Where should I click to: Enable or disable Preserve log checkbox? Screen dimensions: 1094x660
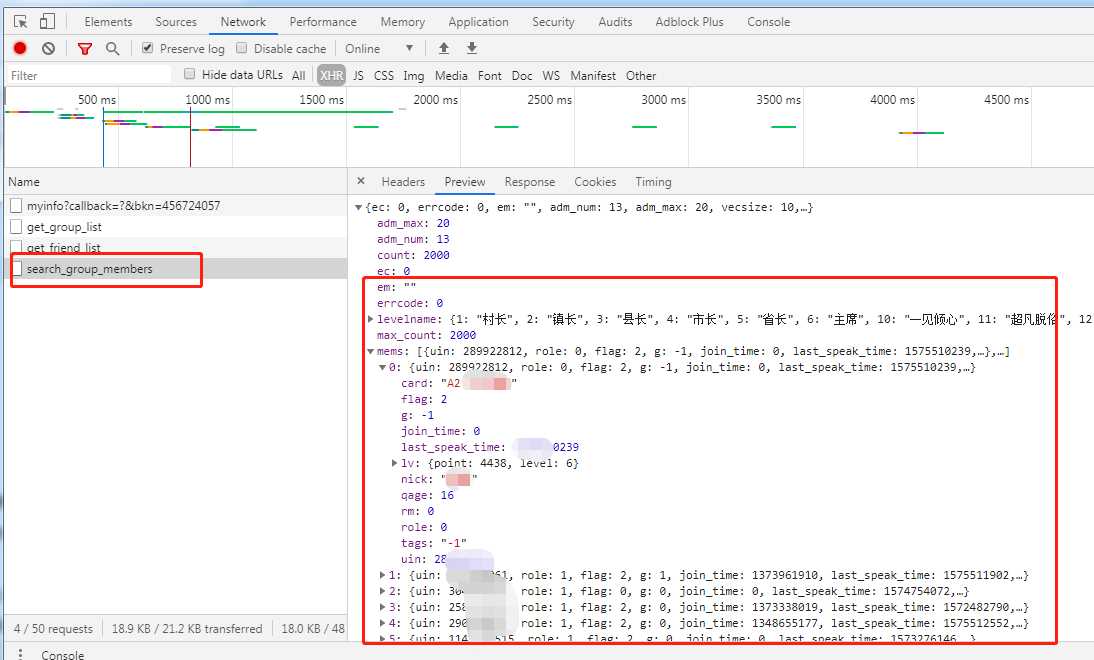click(x=147, y=48)
